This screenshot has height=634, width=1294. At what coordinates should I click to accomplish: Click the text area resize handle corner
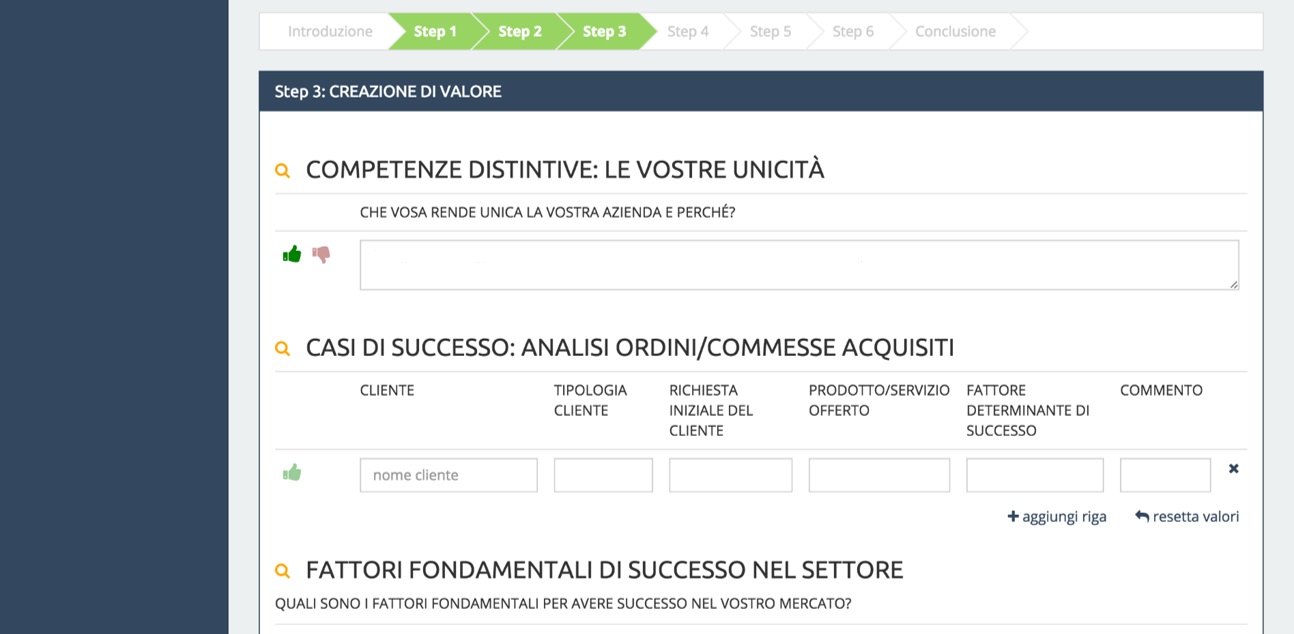pos(1233,284)
